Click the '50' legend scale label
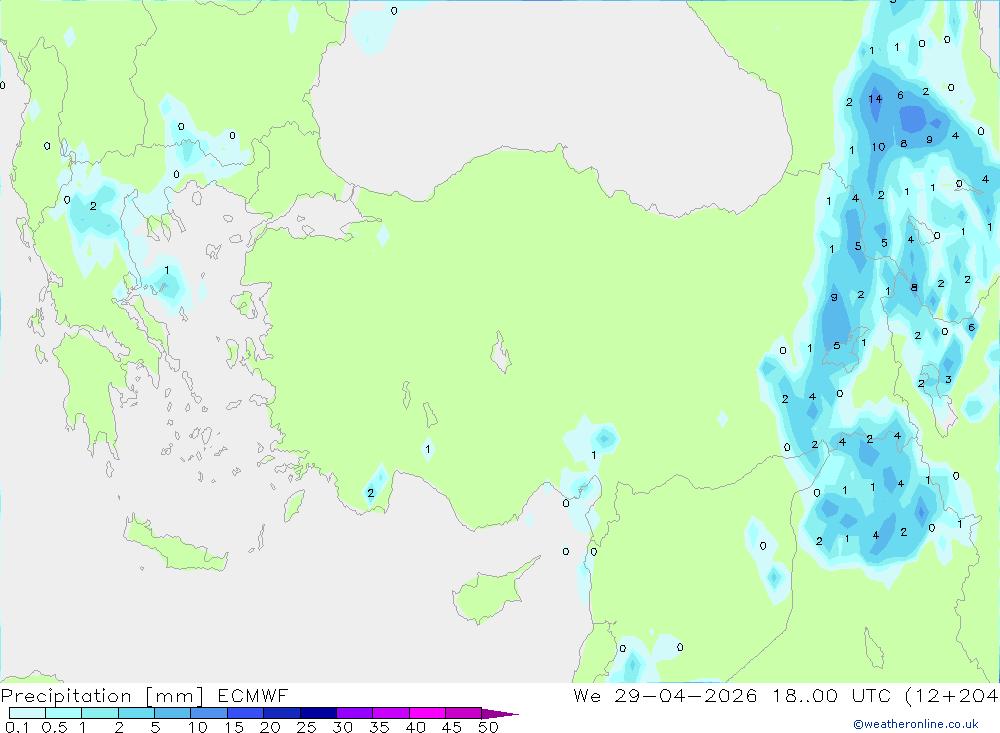Viewport: 1000px width, 733px height. [x=488, y=727]
